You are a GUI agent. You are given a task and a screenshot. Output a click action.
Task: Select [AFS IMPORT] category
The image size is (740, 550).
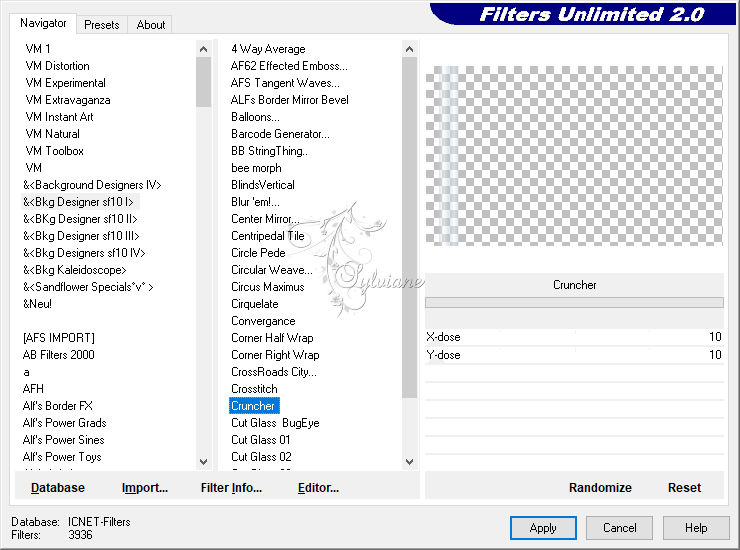pos(59,338)
